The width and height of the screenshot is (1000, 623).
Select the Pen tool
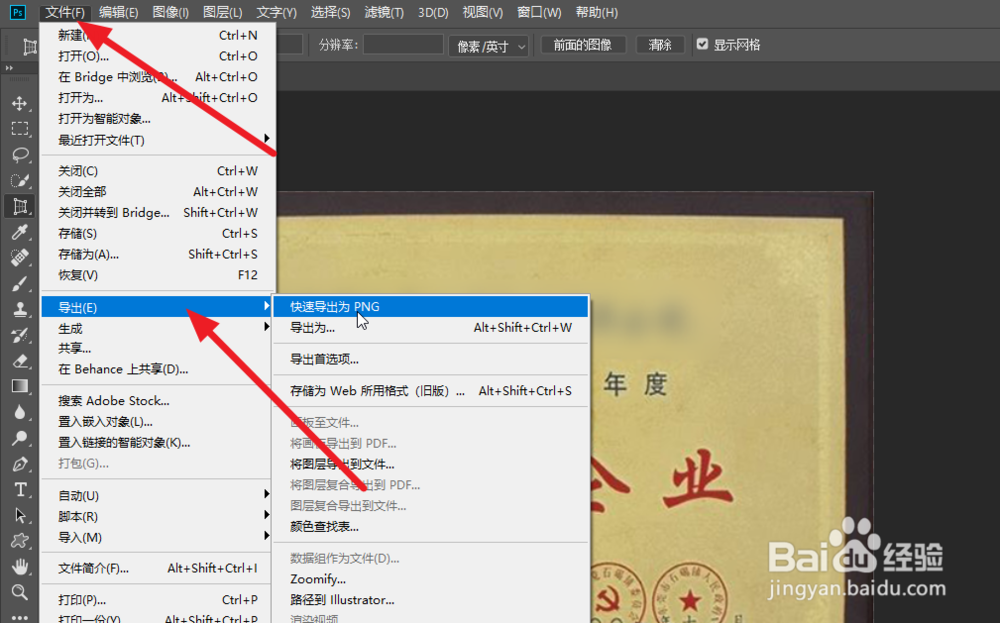click(x=20, y=464)
